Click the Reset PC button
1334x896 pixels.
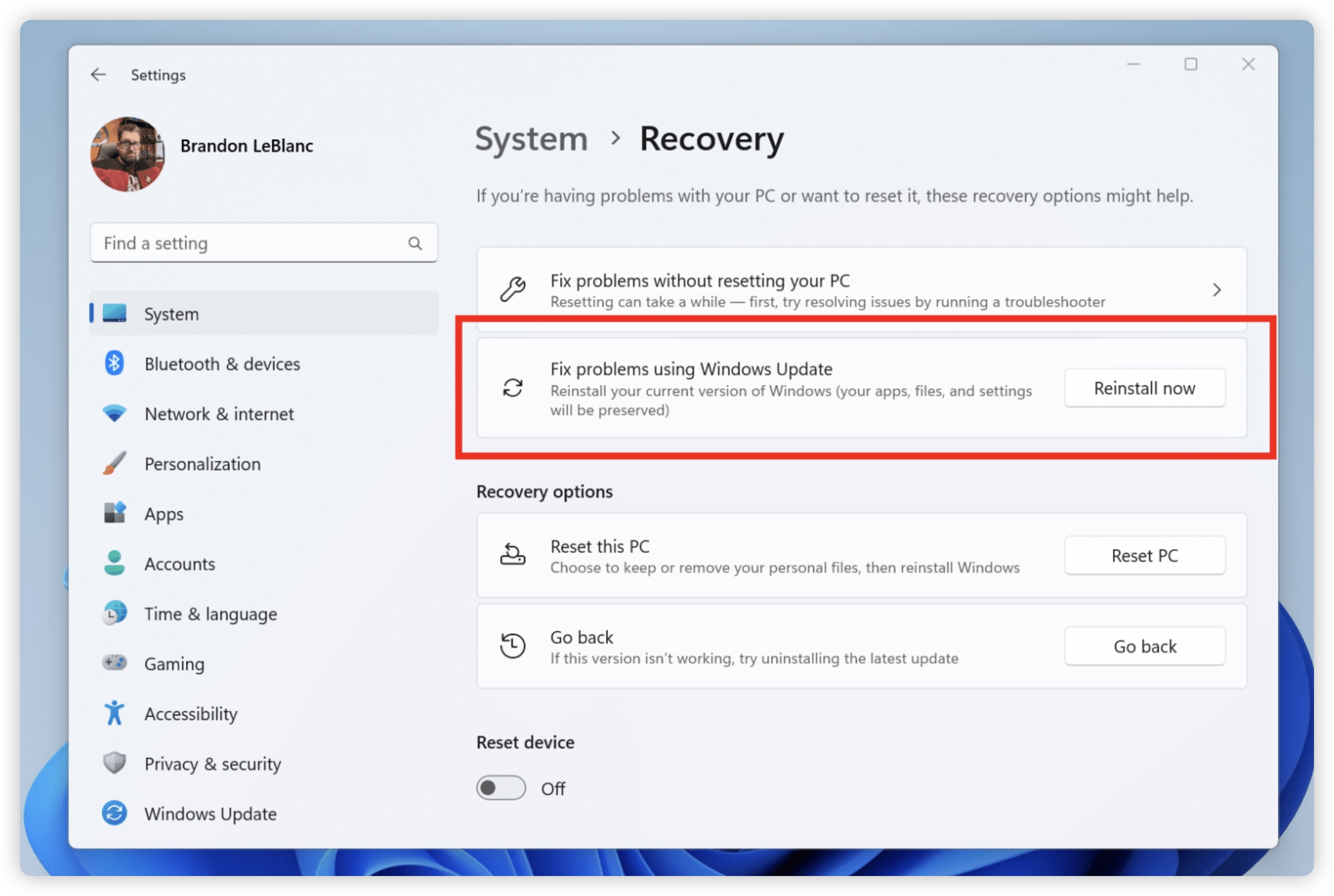[1145, 556]
